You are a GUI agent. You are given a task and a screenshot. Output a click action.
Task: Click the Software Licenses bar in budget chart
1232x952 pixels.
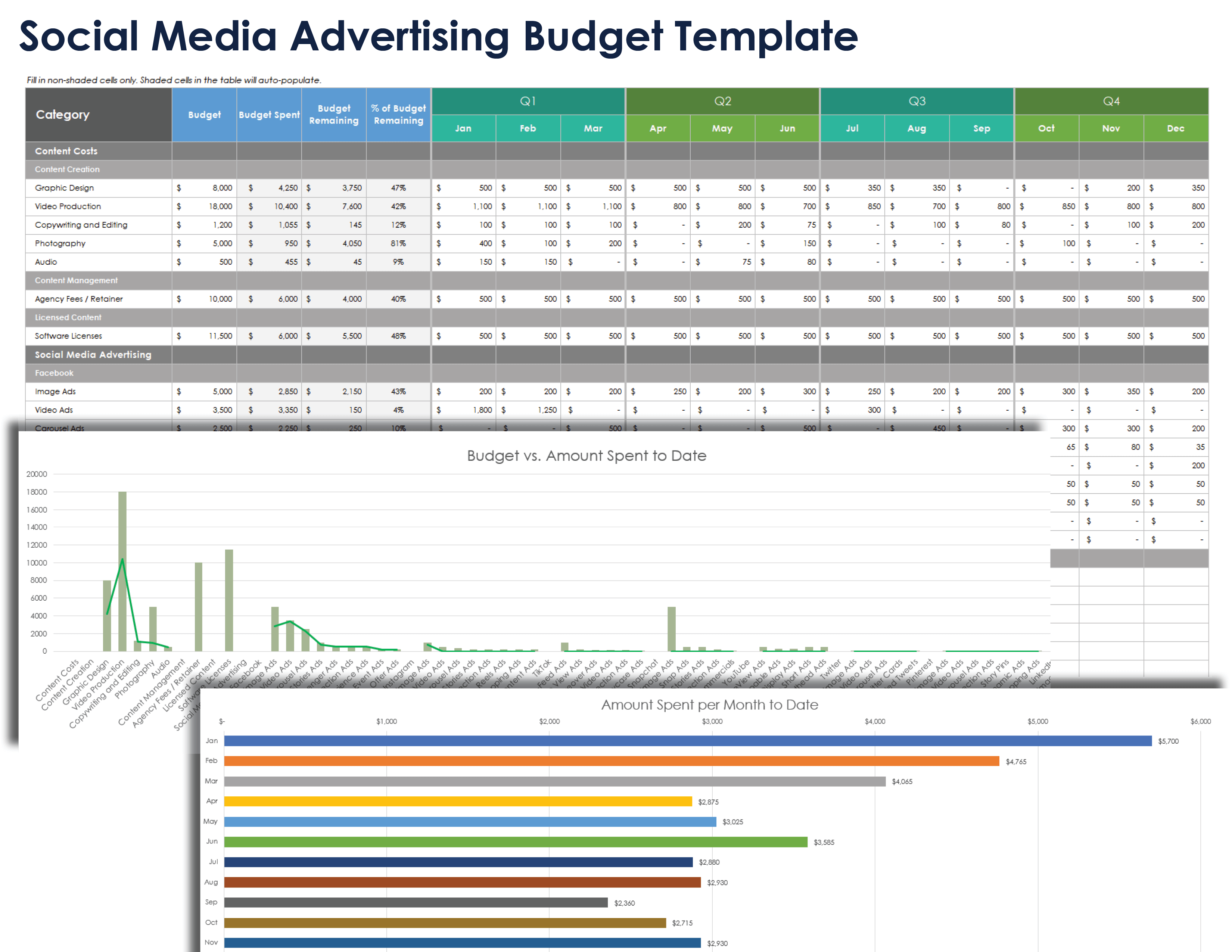[x=229, y=600]
